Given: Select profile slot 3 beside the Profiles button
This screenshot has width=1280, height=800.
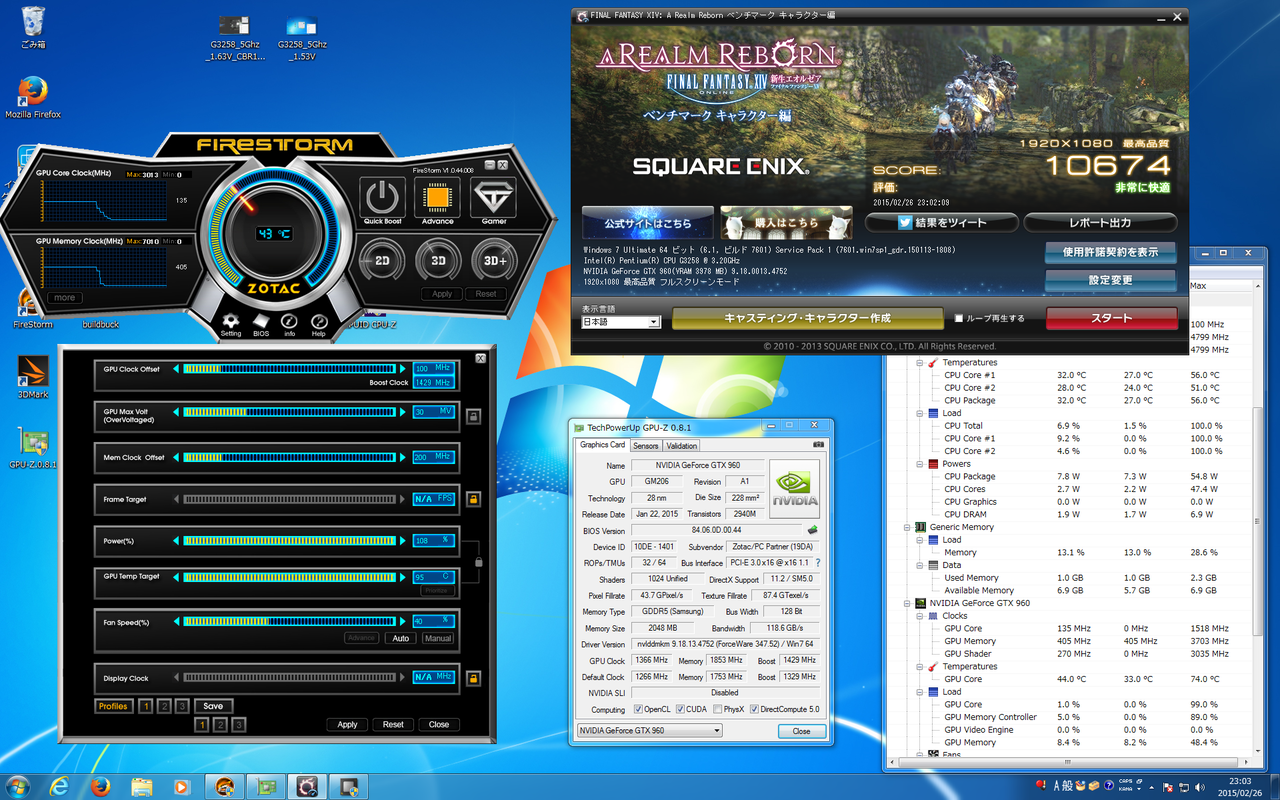Looking at the screenshot, I should pyautogui.click(x=182, y=706).
